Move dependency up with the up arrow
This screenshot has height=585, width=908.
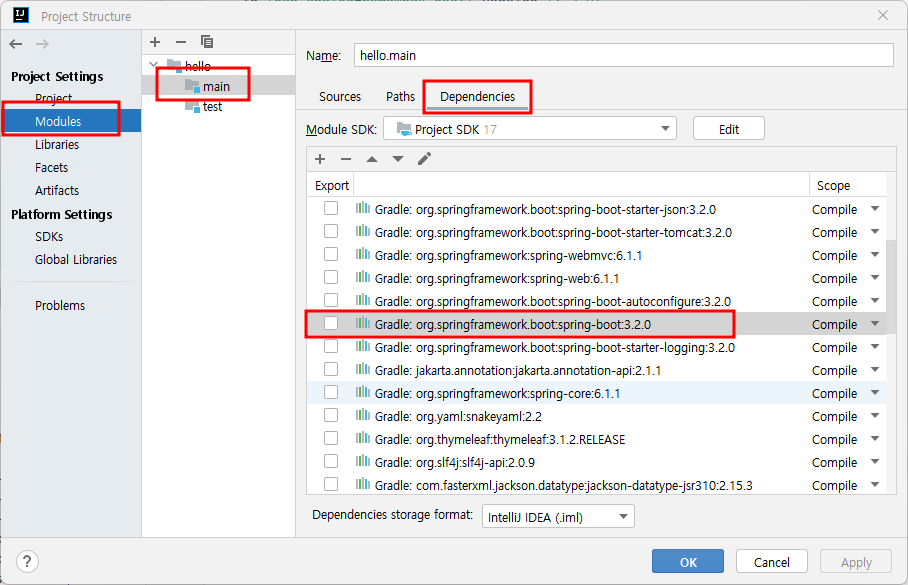[372, 159]
